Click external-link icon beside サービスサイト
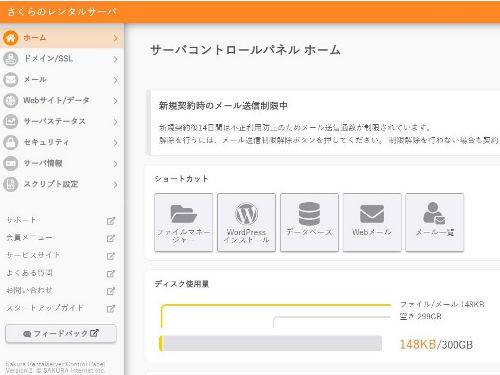The image size is (500, 375). [x=111, y=256]
